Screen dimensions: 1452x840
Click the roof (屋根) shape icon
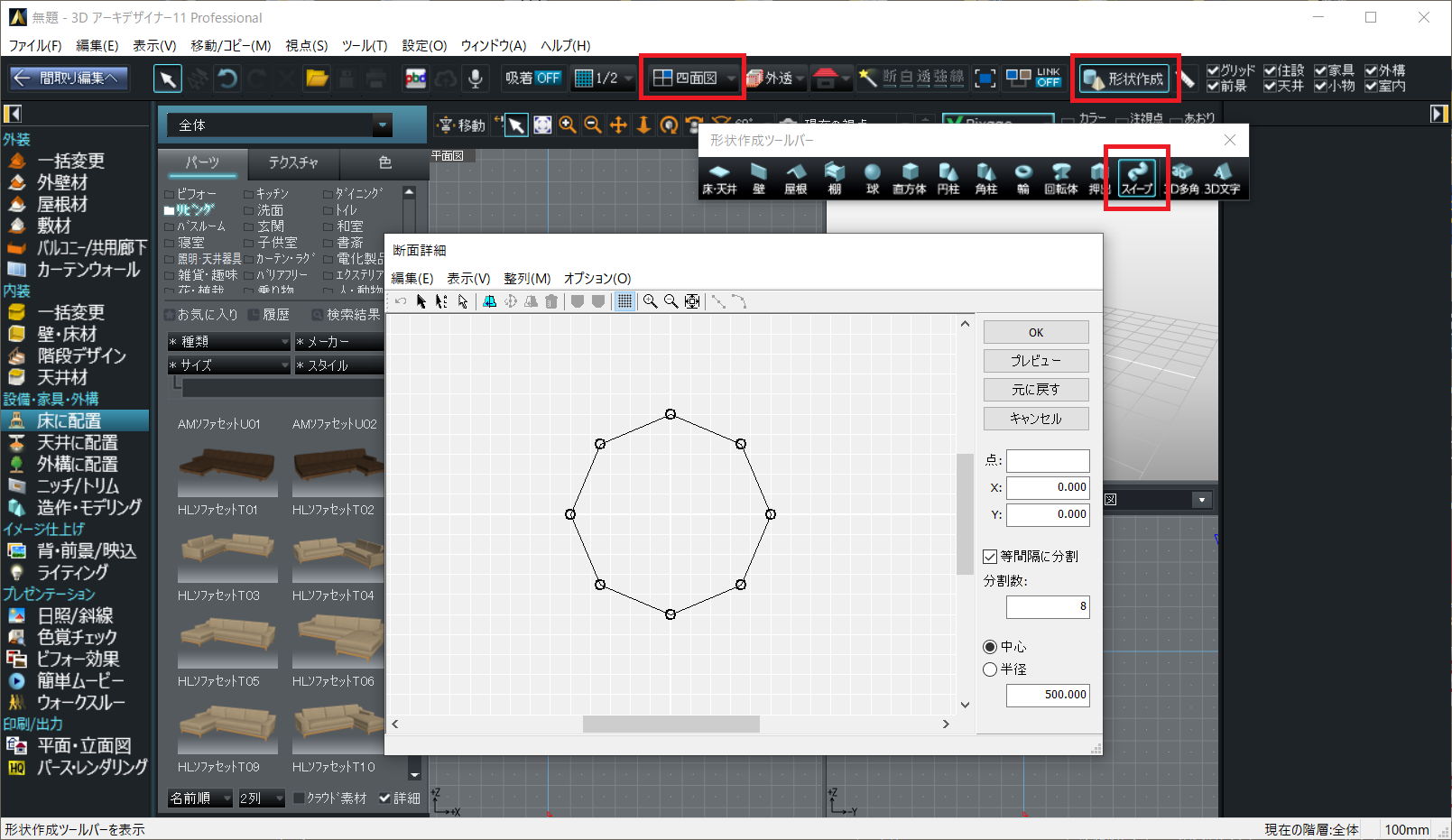pos(795,178)
